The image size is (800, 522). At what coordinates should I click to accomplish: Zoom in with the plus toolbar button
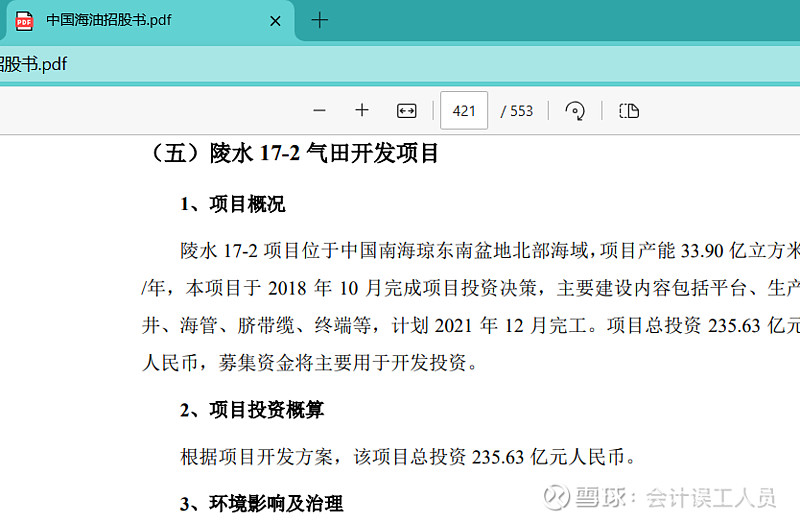pyautogui.click(x=362, y=110)
